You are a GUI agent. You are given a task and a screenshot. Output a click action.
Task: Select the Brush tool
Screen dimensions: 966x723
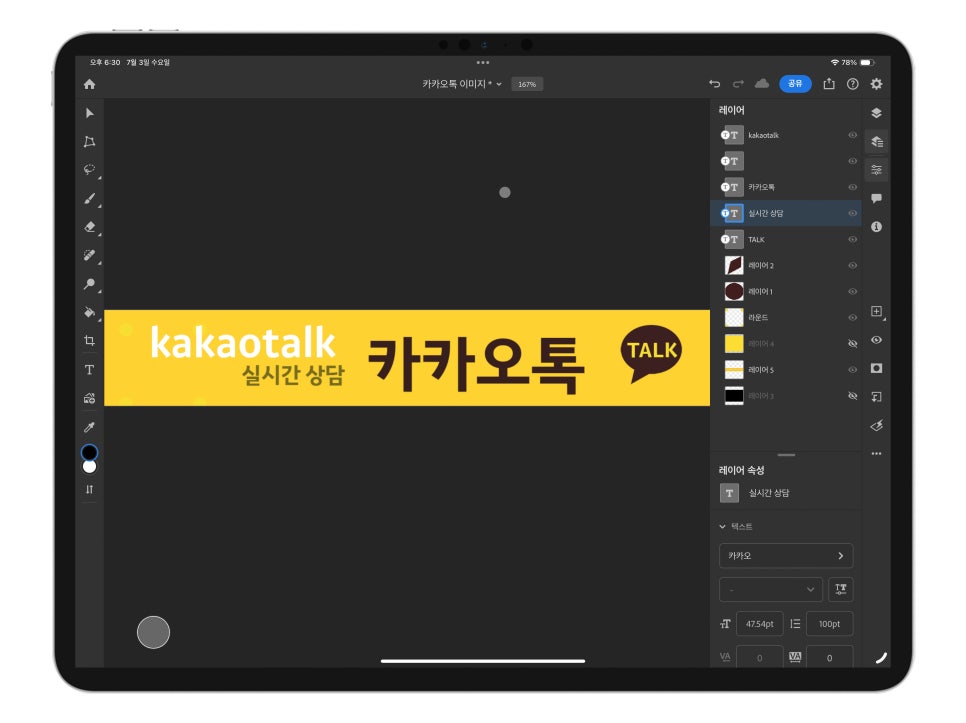pos(89,198)
